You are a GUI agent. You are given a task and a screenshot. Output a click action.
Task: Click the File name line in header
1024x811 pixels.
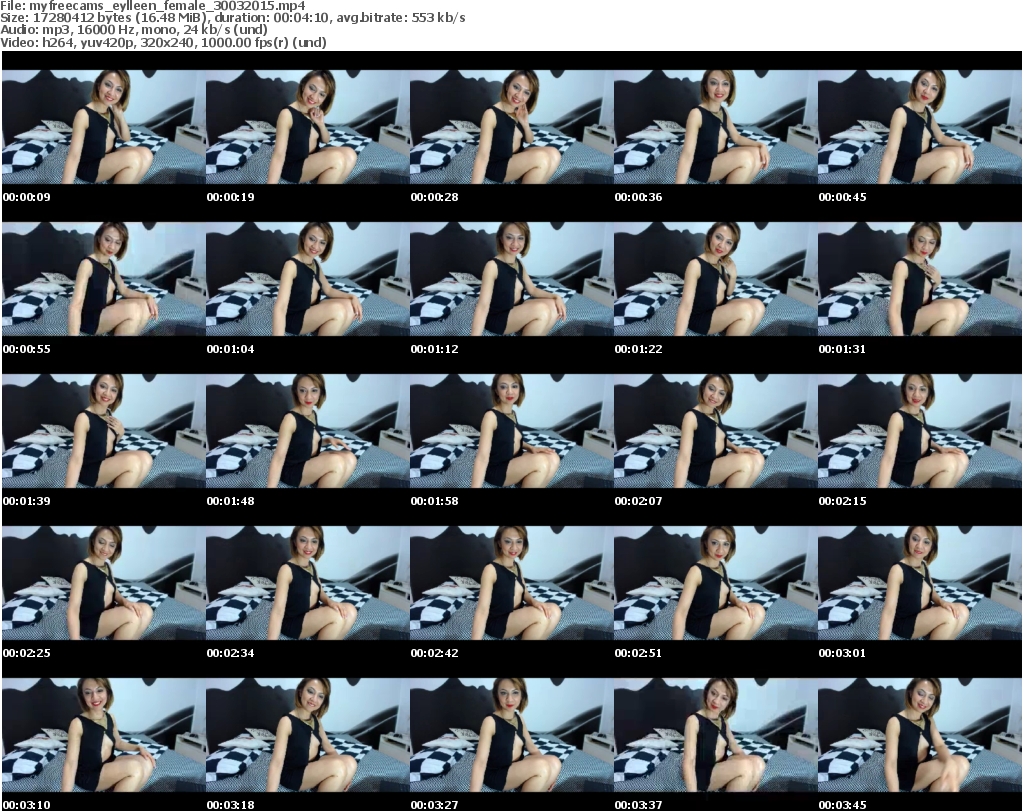pyautogui.click(x=153, y=6)
